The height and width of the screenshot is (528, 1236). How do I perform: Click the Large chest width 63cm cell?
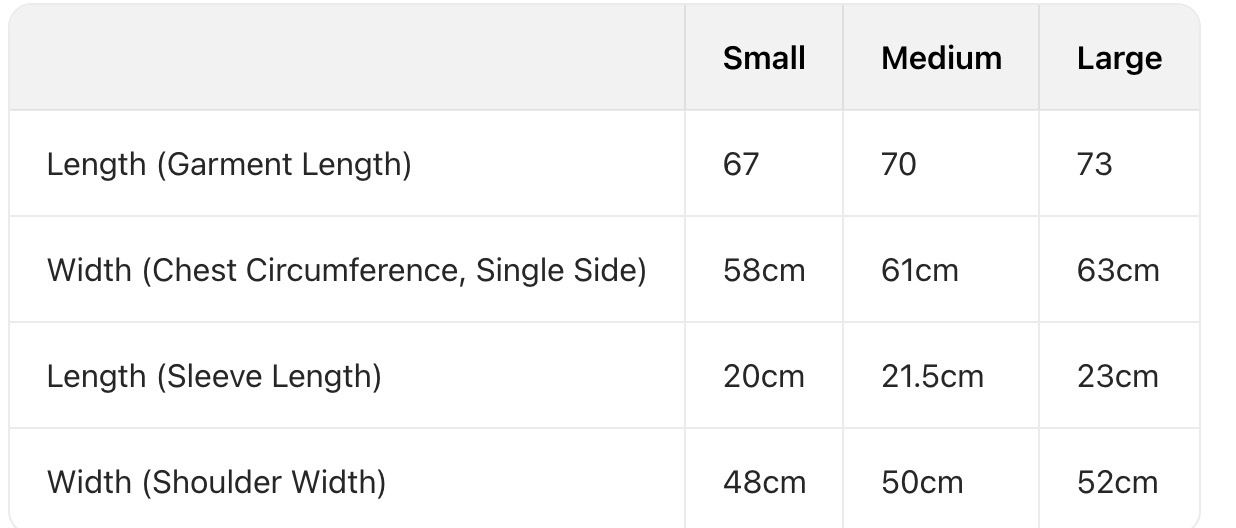[1118, 270]
